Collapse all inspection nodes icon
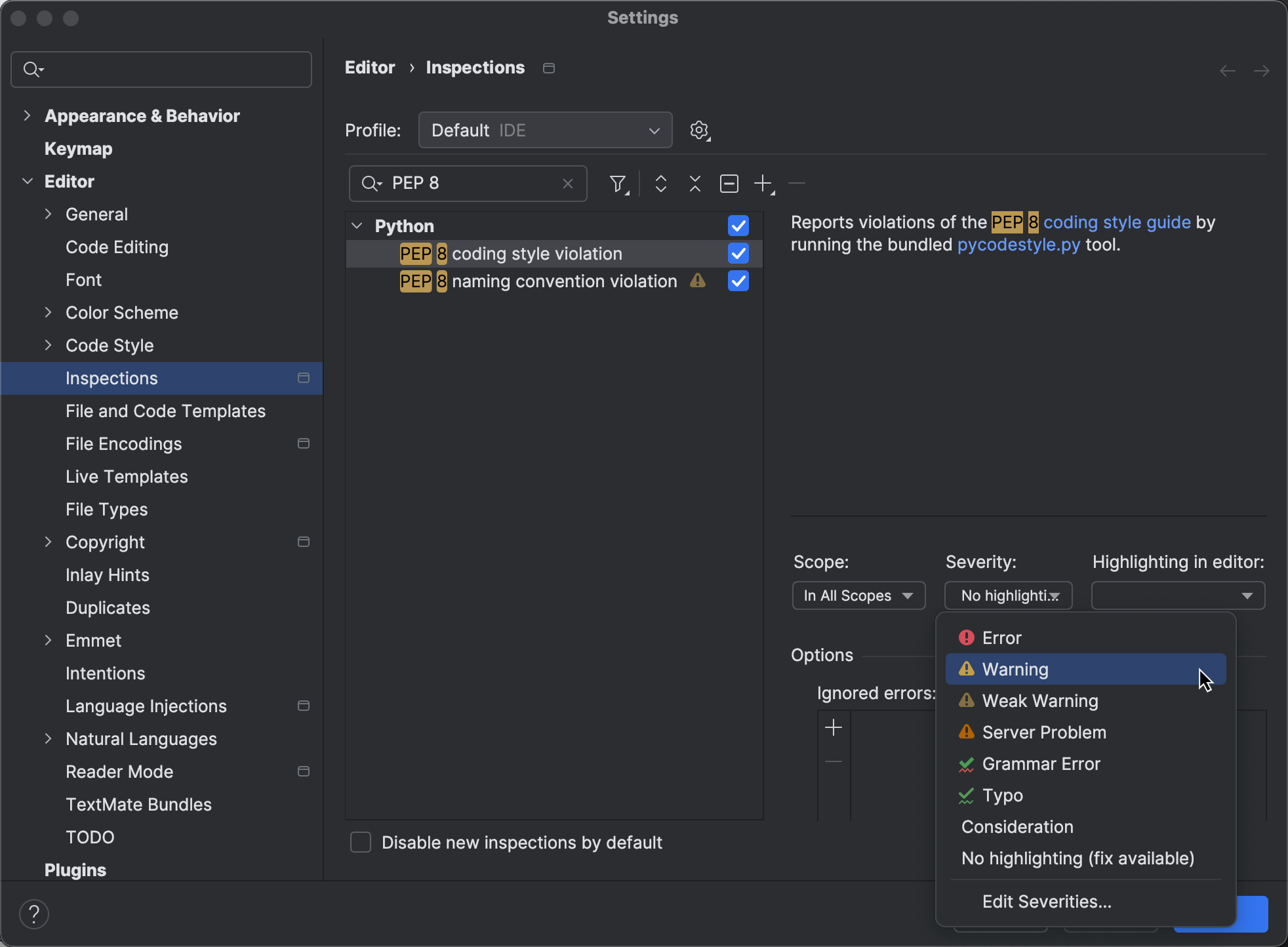The height and width of the screenshot is (947, 1288). point(694,184)
